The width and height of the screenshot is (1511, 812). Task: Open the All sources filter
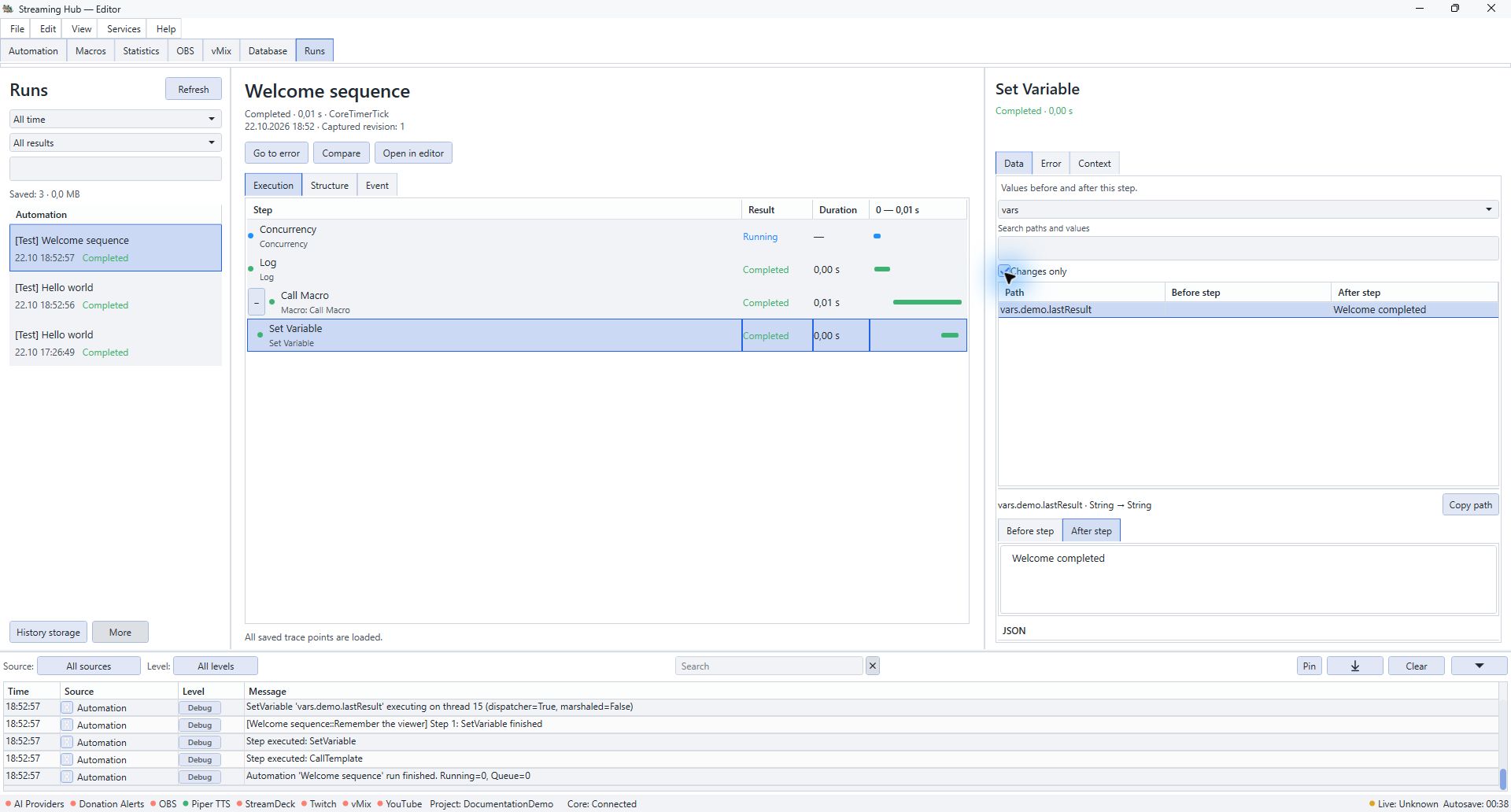pyautogui.click(x=89, y=666)
